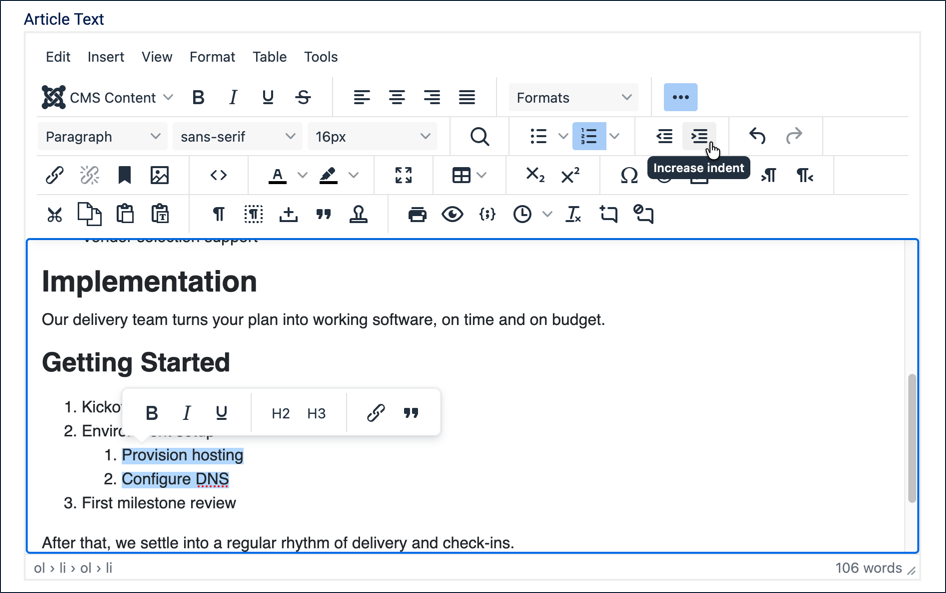Align text right
946x593 pixels.
(431, 97)
